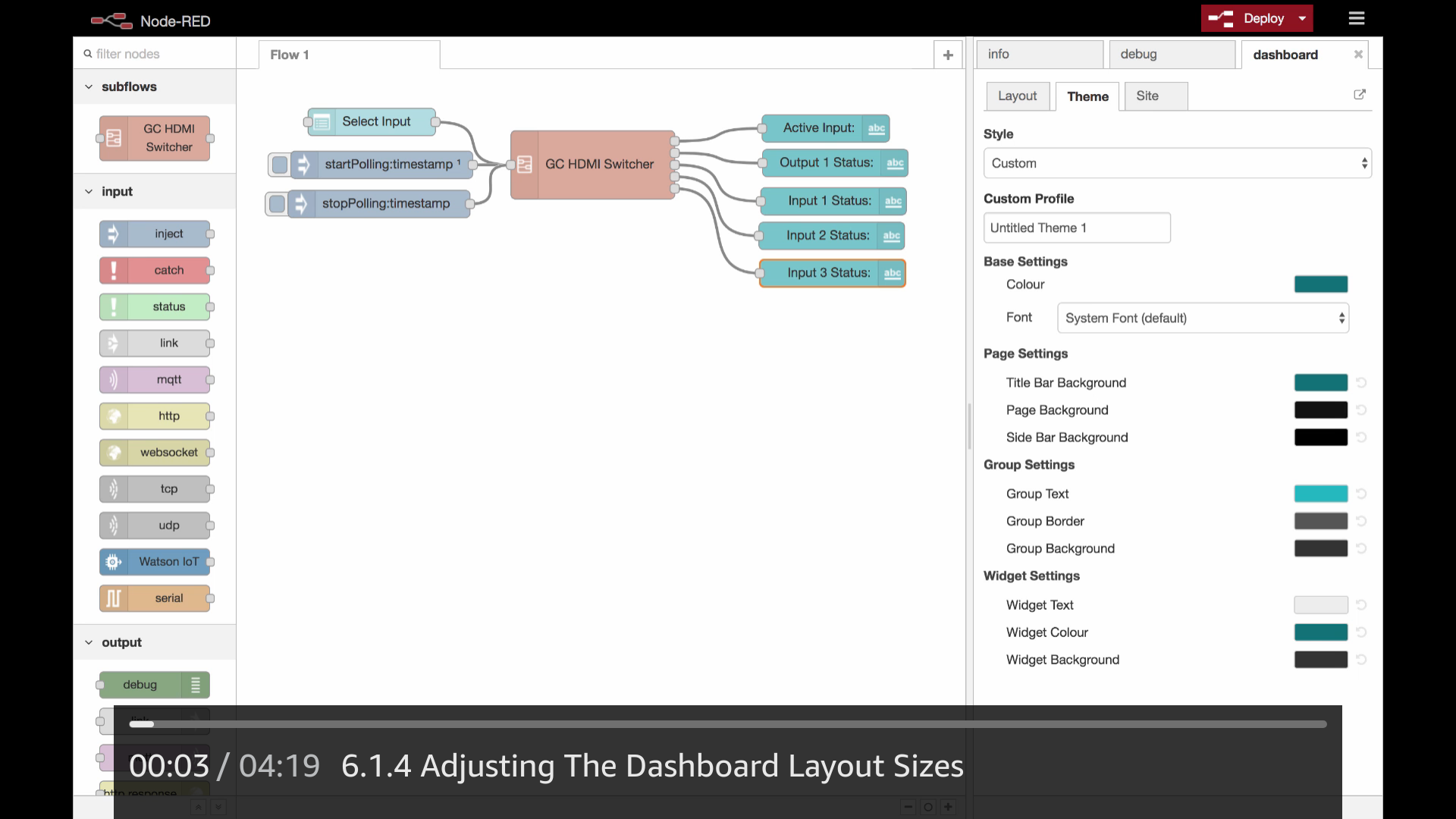Reset Widget Colour to default
This screenshot has width=1456, height=819.
click(x=1361, y=632)
